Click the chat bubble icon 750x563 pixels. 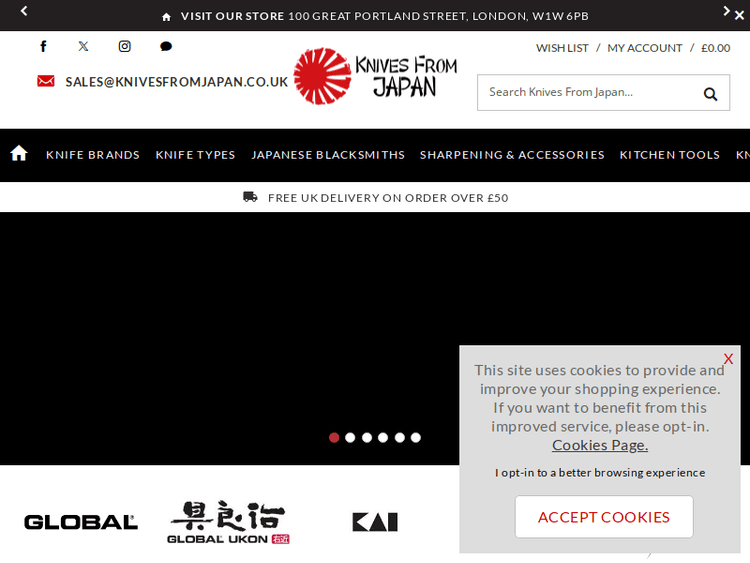pos(166,46)
